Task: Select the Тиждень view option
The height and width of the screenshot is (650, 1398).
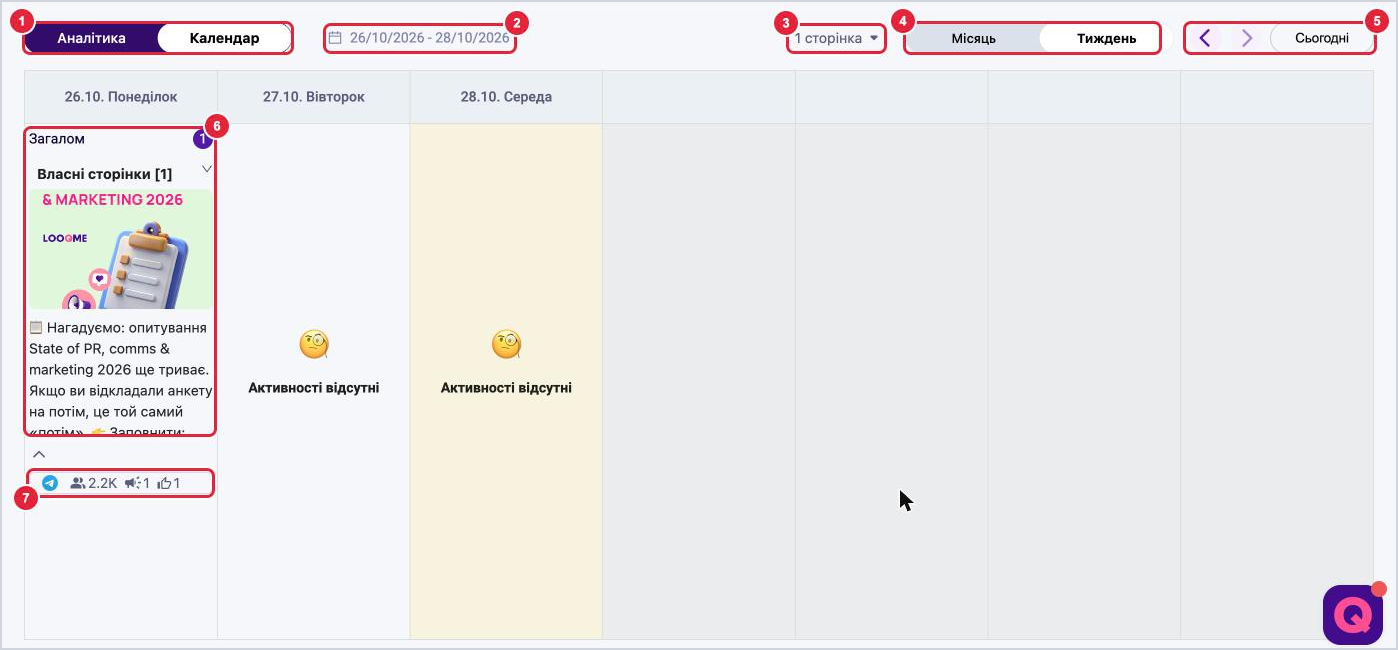Action: tap(1106, 39)
